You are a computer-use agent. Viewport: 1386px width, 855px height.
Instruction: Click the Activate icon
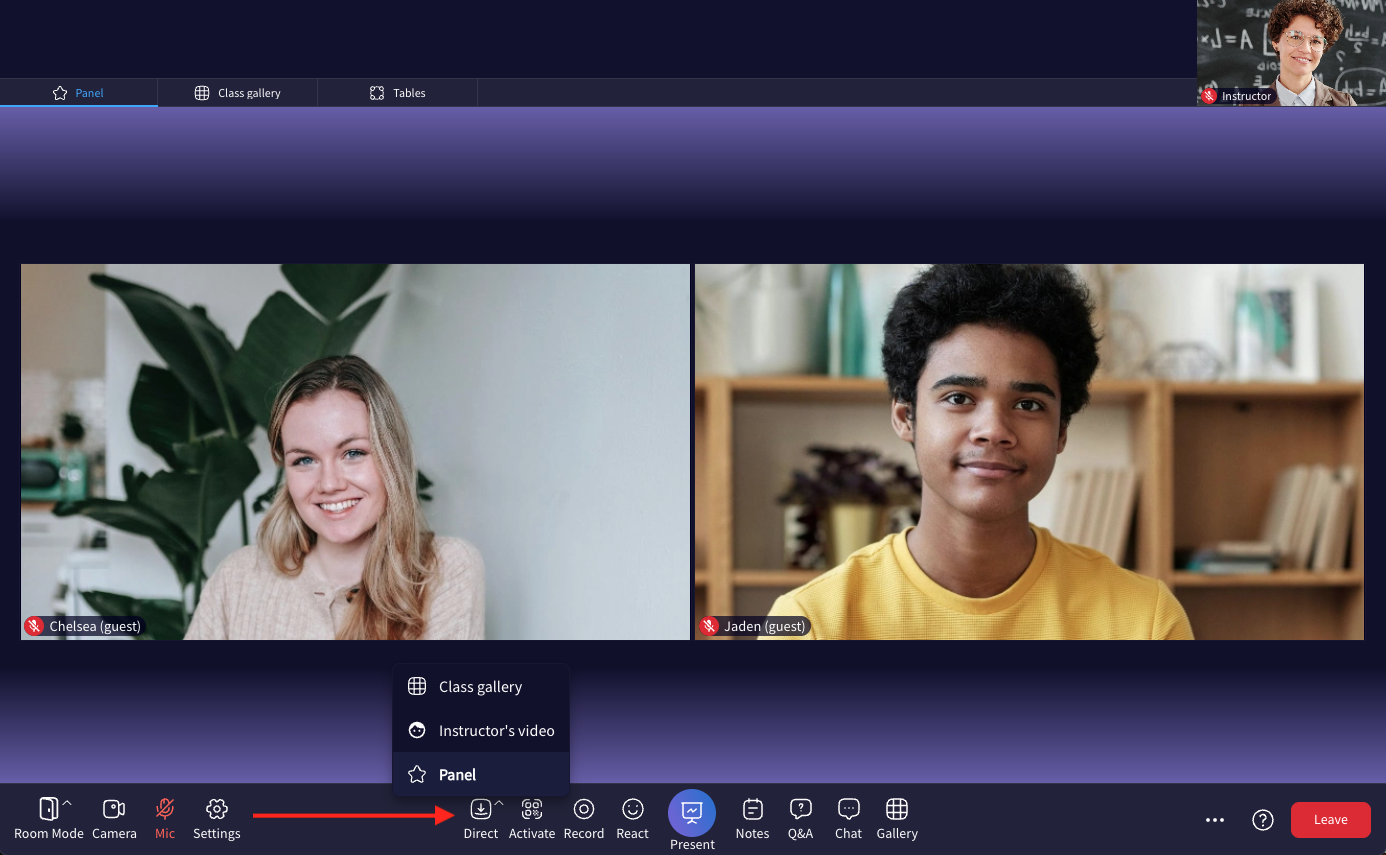pyautogui.click(x=532, y=809)
